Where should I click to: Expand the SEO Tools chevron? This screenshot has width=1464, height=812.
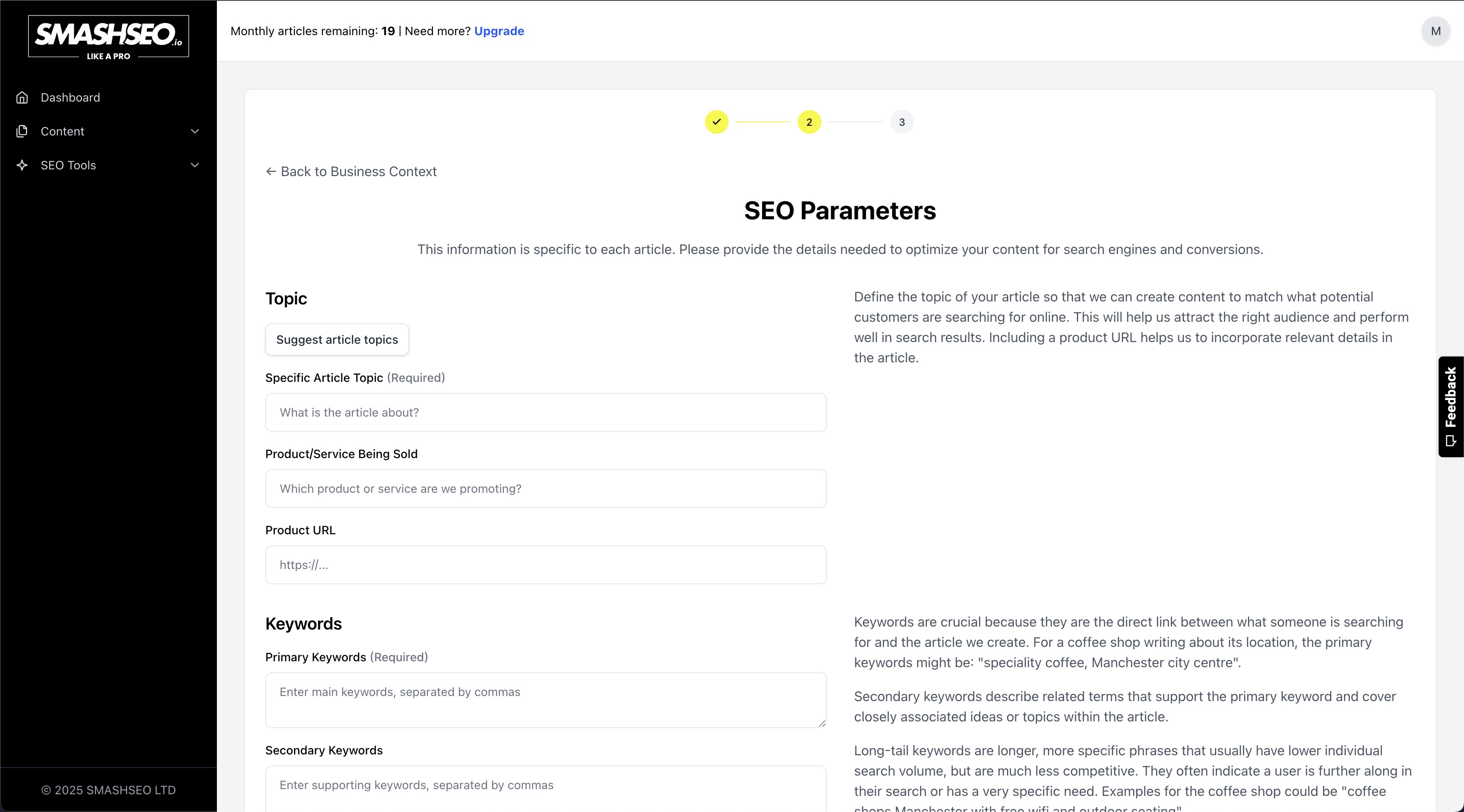[195, 165]
